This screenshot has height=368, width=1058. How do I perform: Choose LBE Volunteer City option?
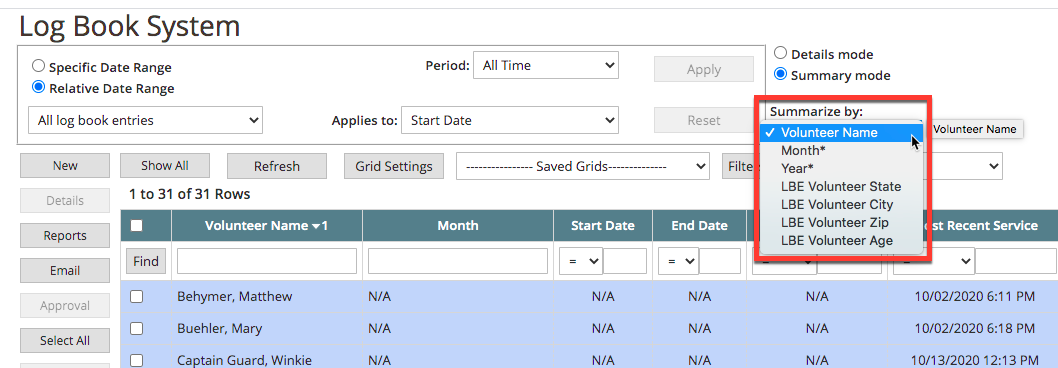tap(841, 205)
